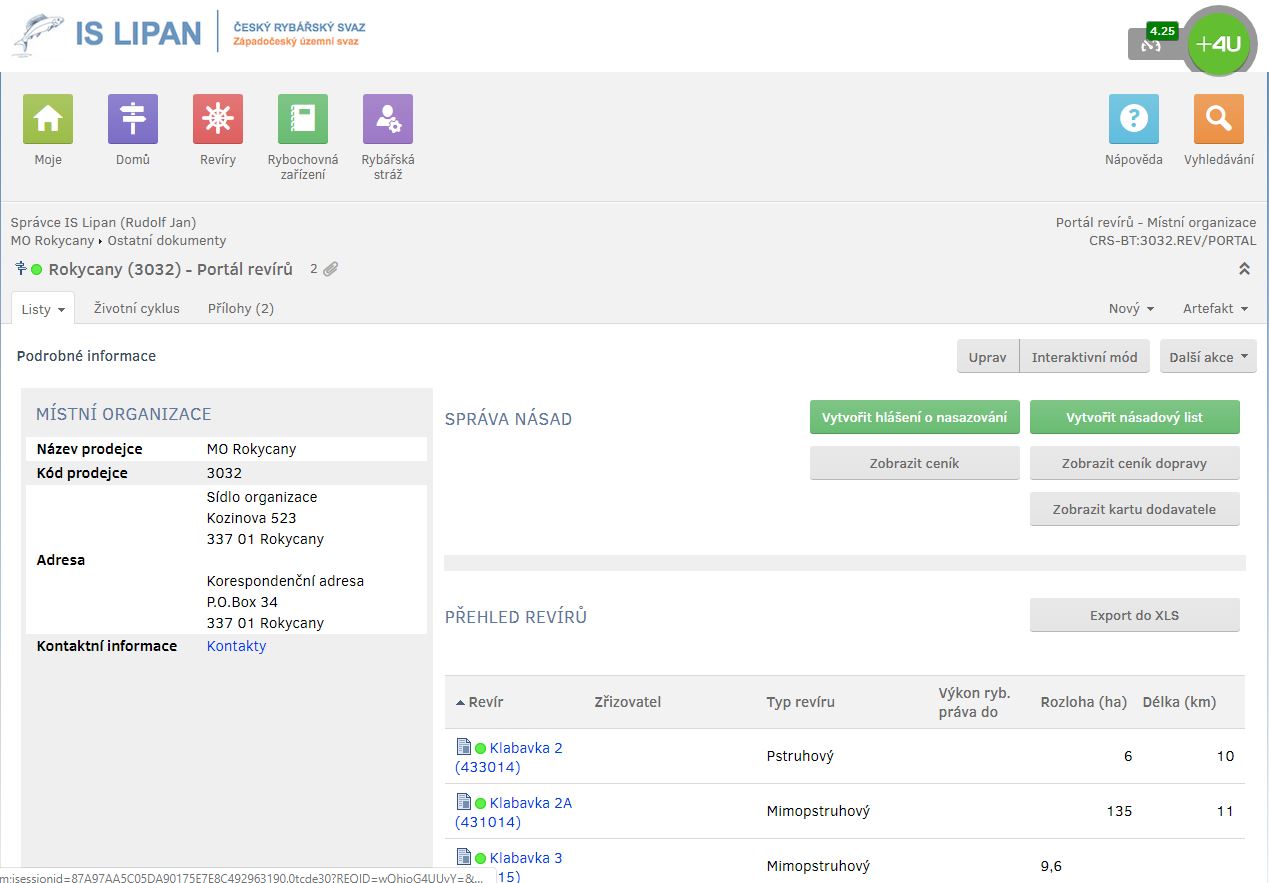Open the Revíry ship wheel icon

click(x=218, y=119)
